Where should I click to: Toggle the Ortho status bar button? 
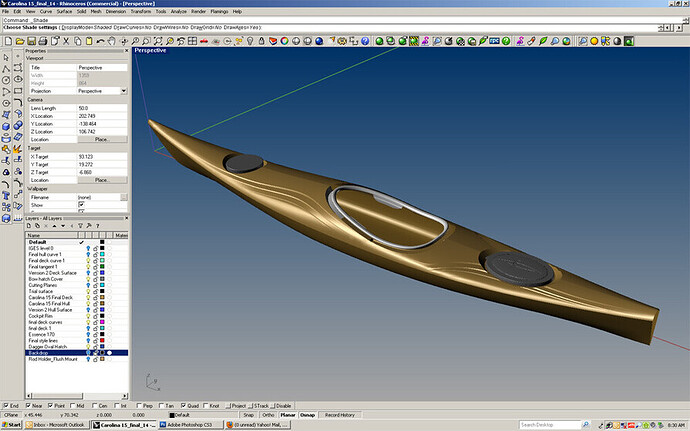click(268, 415)
